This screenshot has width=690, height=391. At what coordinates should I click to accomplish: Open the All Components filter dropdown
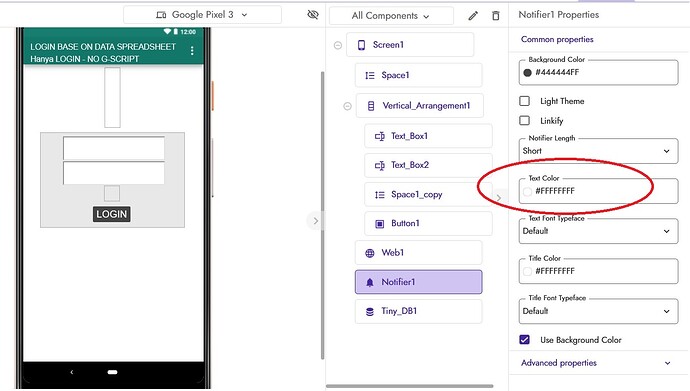click(x=391, y=16)
